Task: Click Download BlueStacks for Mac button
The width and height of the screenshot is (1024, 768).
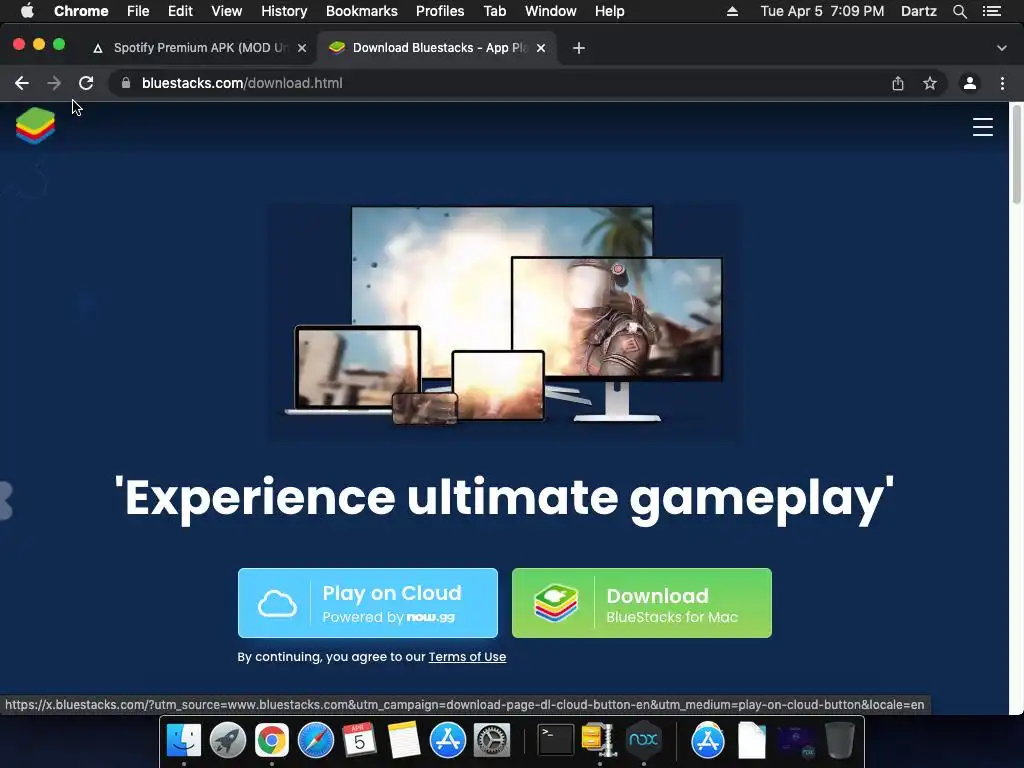Action: coord(641,603)
